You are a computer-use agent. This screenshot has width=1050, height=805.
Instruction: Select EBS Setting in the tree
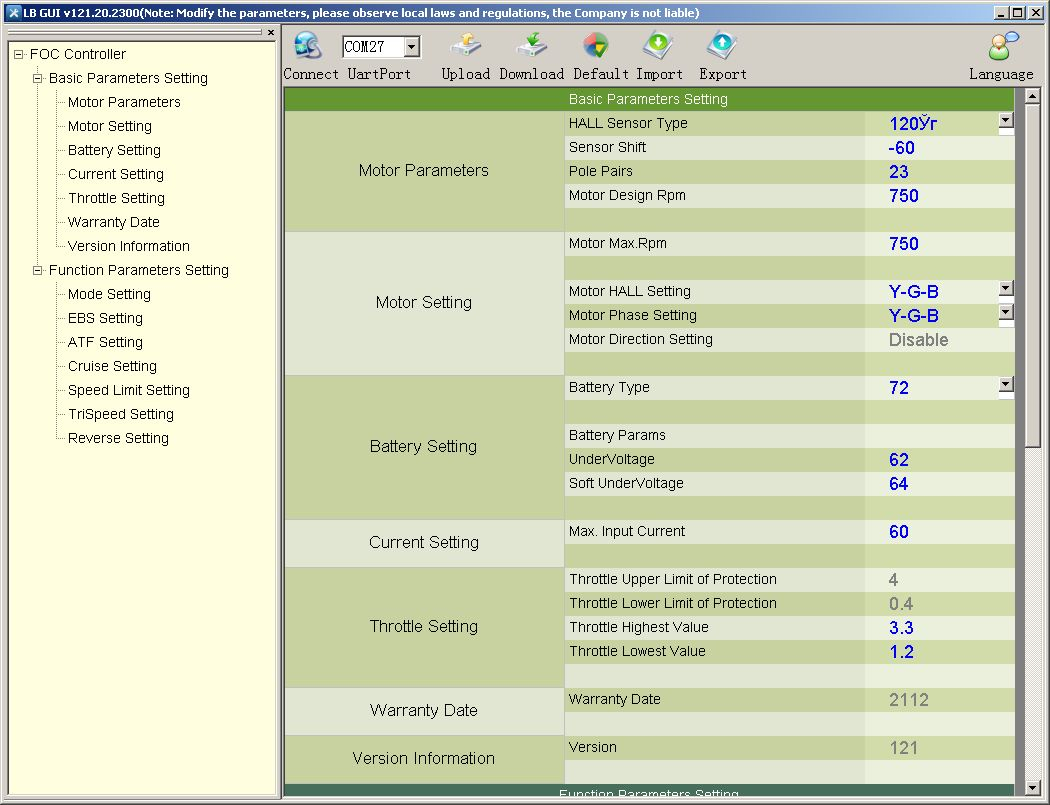(x=105, y=318)
